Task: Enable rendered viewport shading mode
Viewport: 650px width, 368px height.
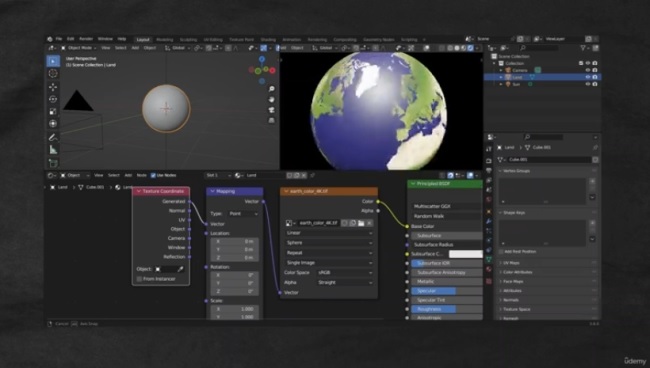Action: [x=470, y=48]
